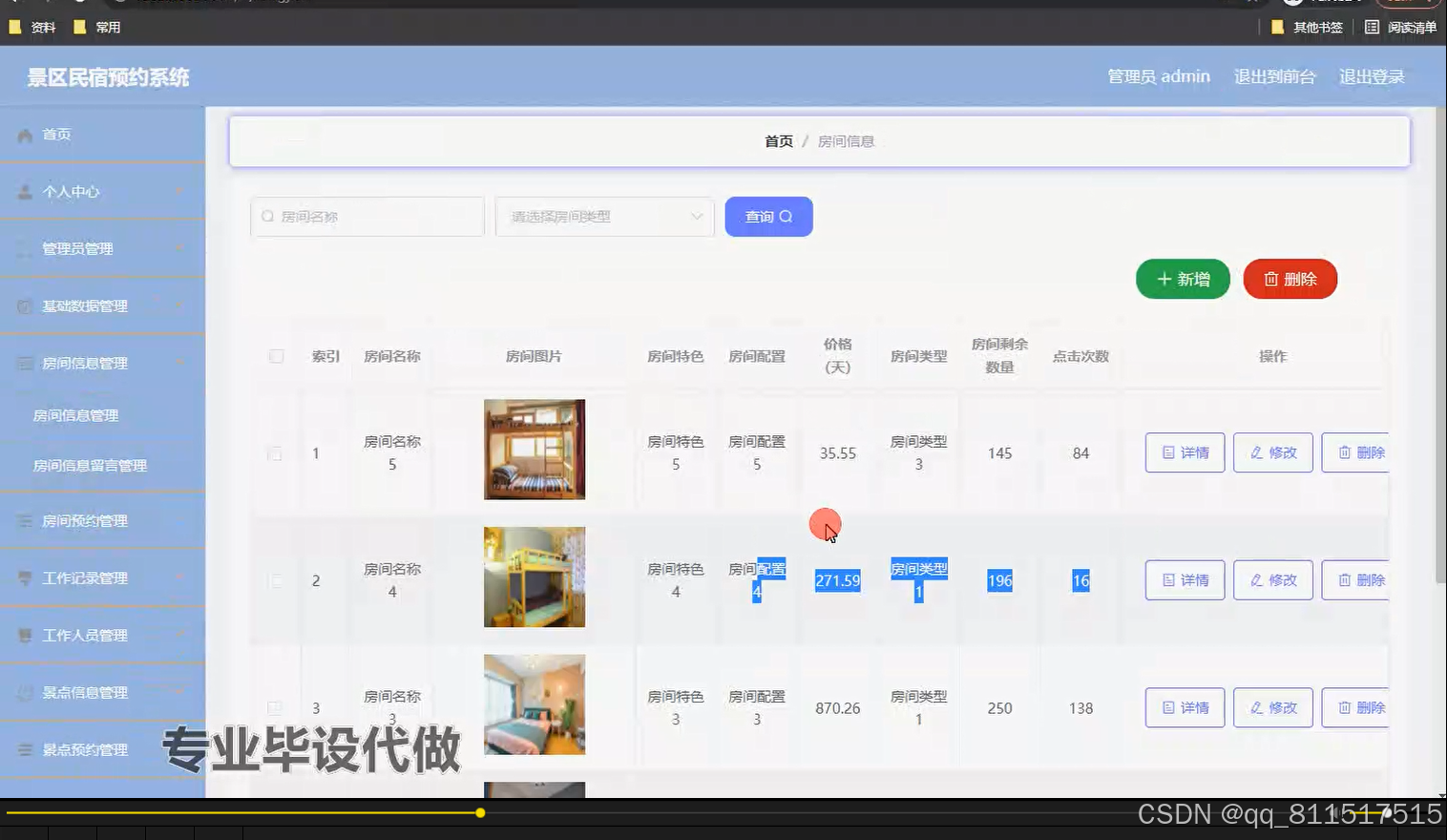This screenshot has width=1447, height=840.
Task: Click the icon beside 房间信息管理 parent menu
Action: [25, 364]
